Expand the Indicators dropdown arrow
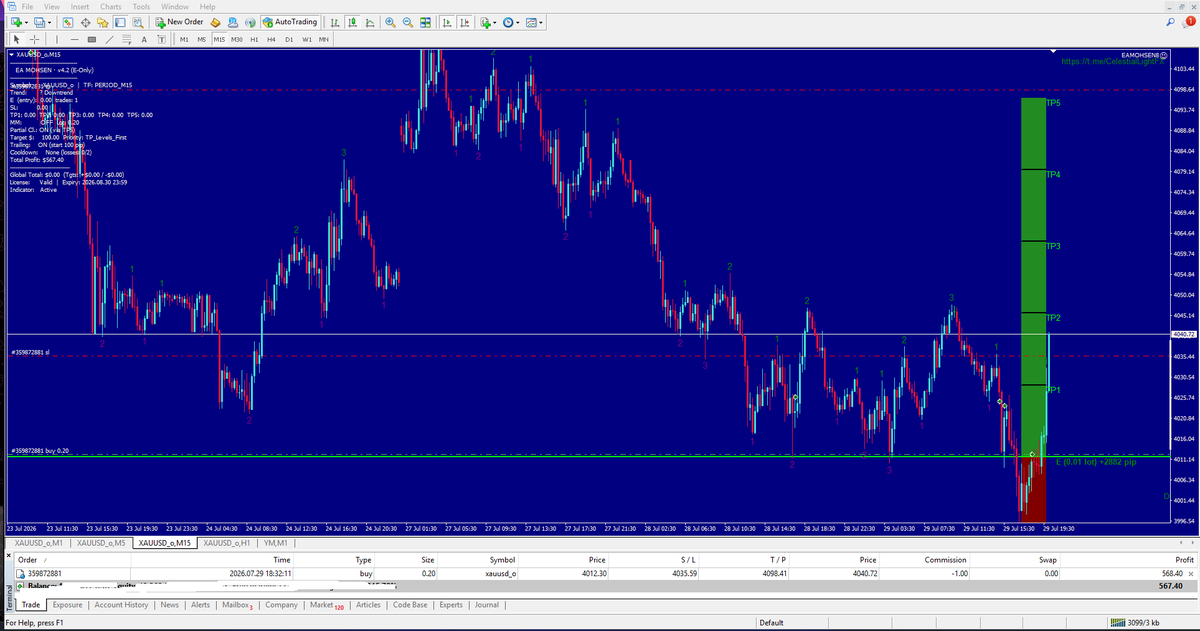 click(495, 23)
